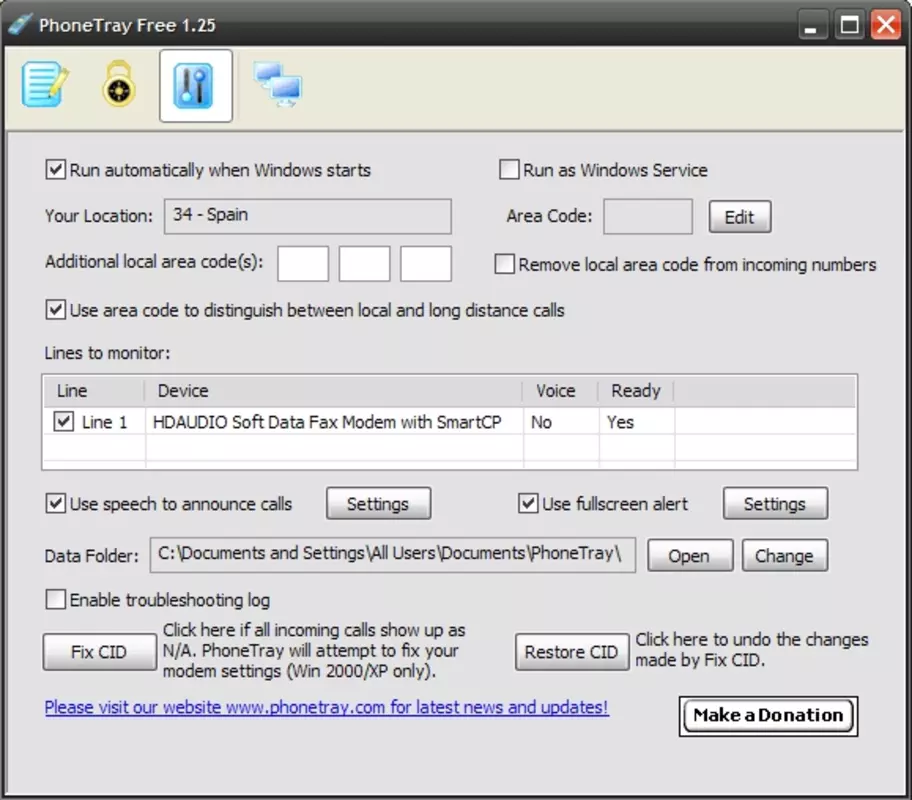Click the first additional local area code box
Viewport: 912px width, 800px height.
click(x=303, y=264)
